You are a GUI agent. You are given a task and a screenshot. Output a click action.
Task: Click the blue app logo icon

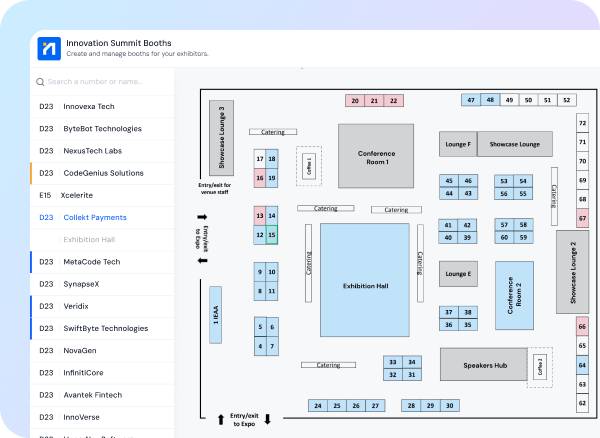(x=49, y=49)
